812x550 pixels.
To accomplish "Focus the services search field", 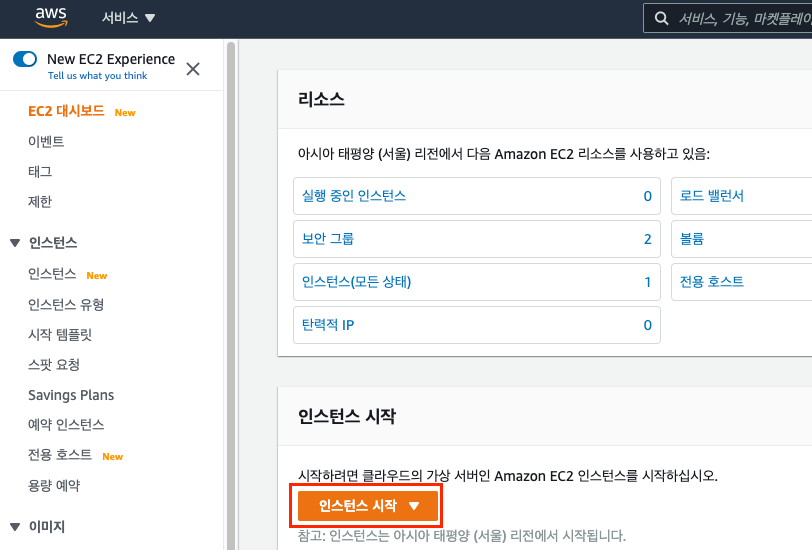I will 728,19.
